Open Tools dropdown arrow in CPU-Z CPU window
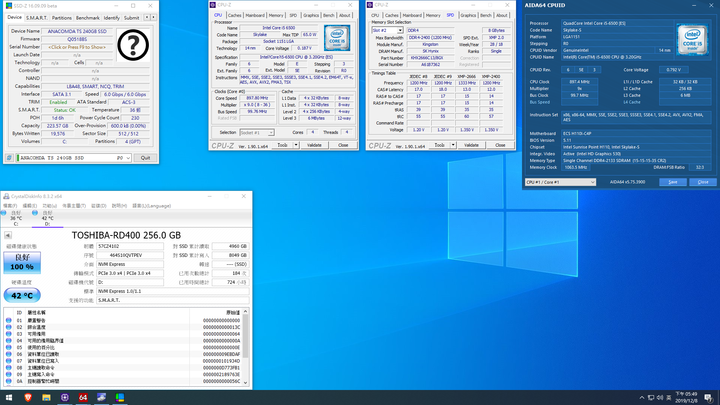The image size is (720, 405). tap(296, 145)
